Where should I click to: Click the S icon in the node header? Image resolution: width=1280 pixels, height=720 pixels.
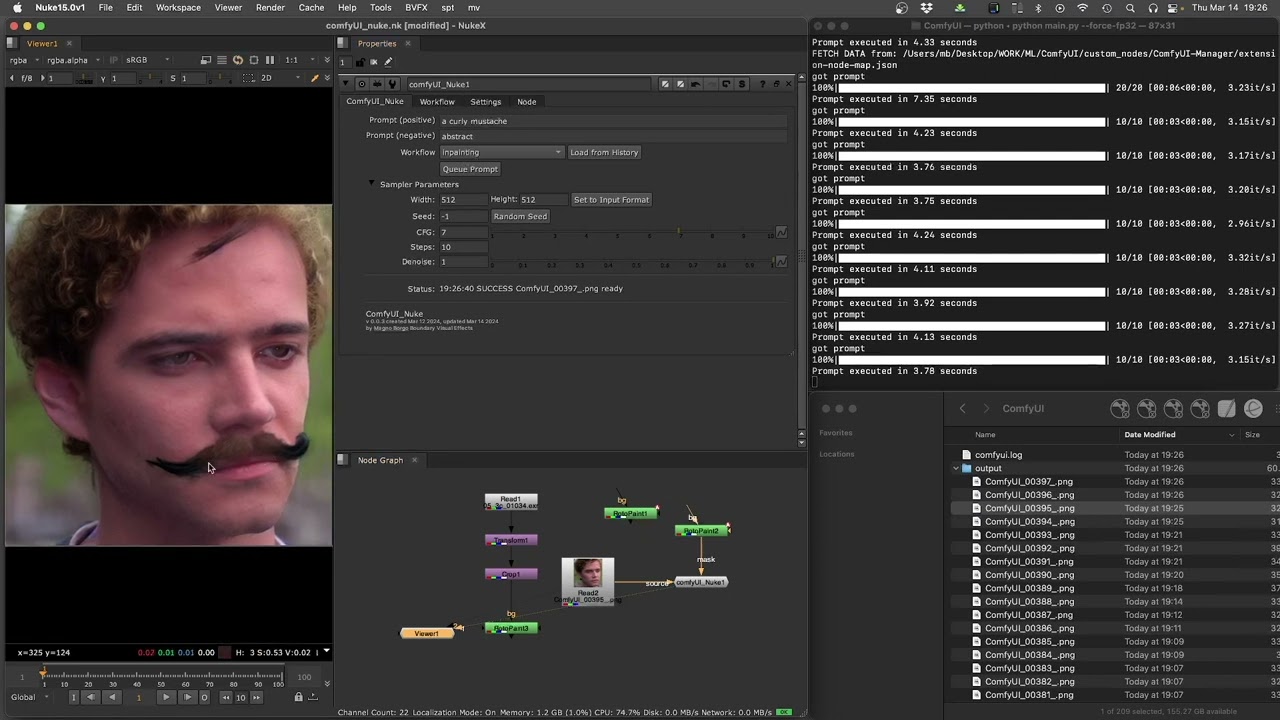click(x=741, y=84)
